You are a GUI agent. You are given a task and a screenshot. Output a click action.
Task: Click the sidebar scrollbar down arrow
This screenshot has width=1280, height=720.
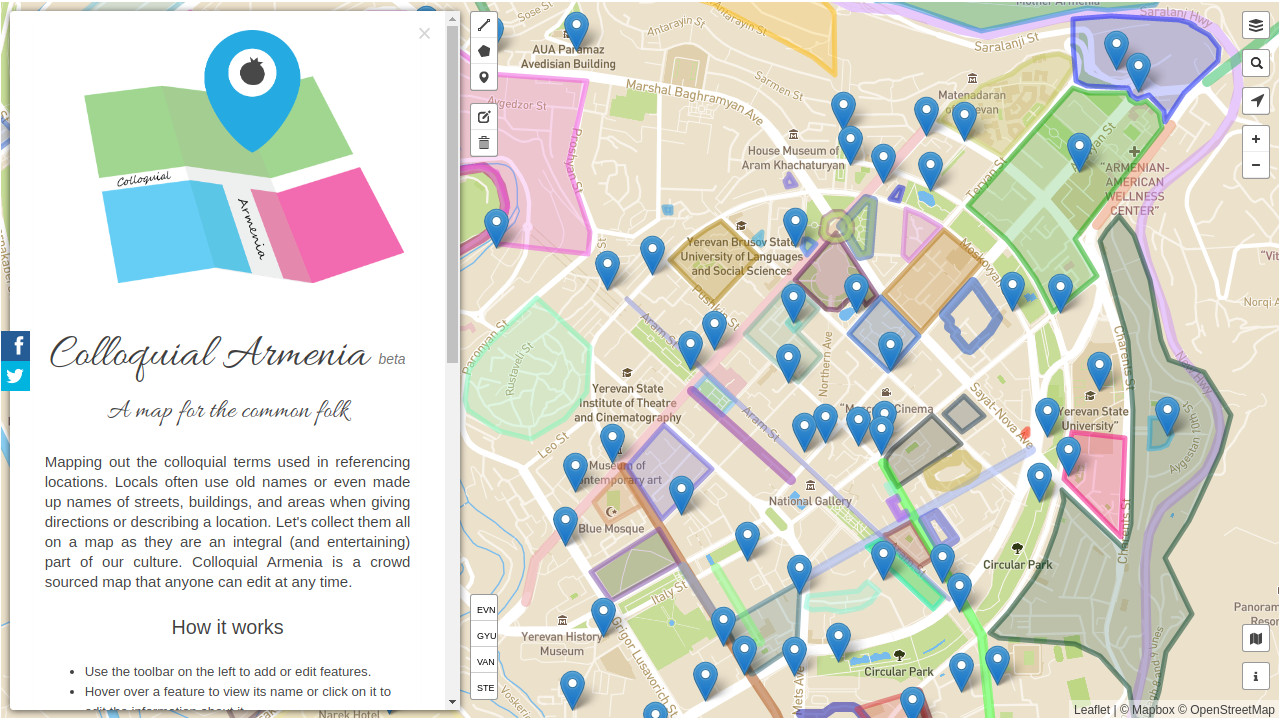coord(452,702)
